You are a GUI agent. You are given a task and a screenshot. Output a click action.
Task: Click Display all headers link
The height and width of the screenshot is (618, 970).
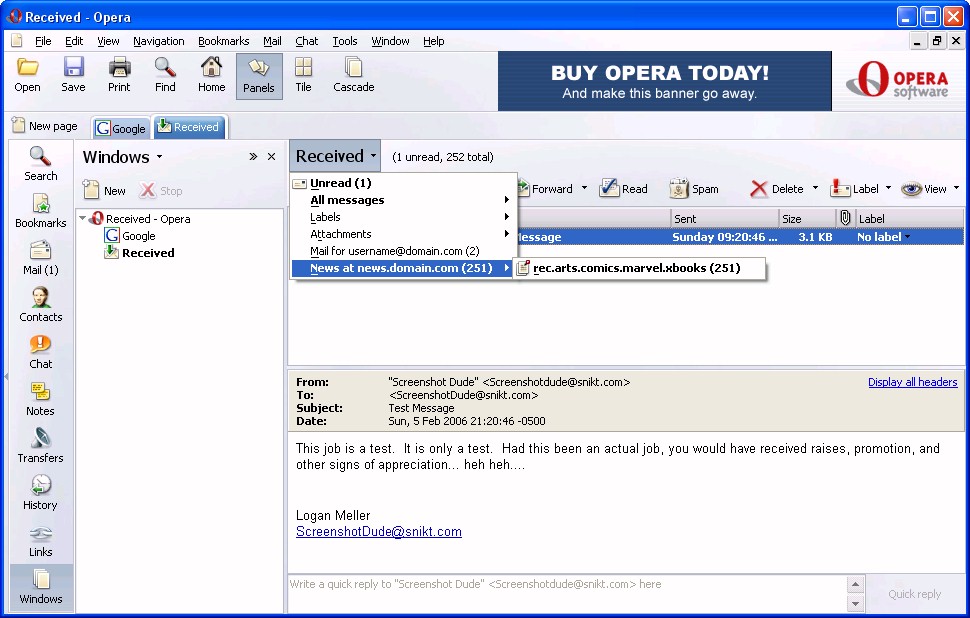912,382
